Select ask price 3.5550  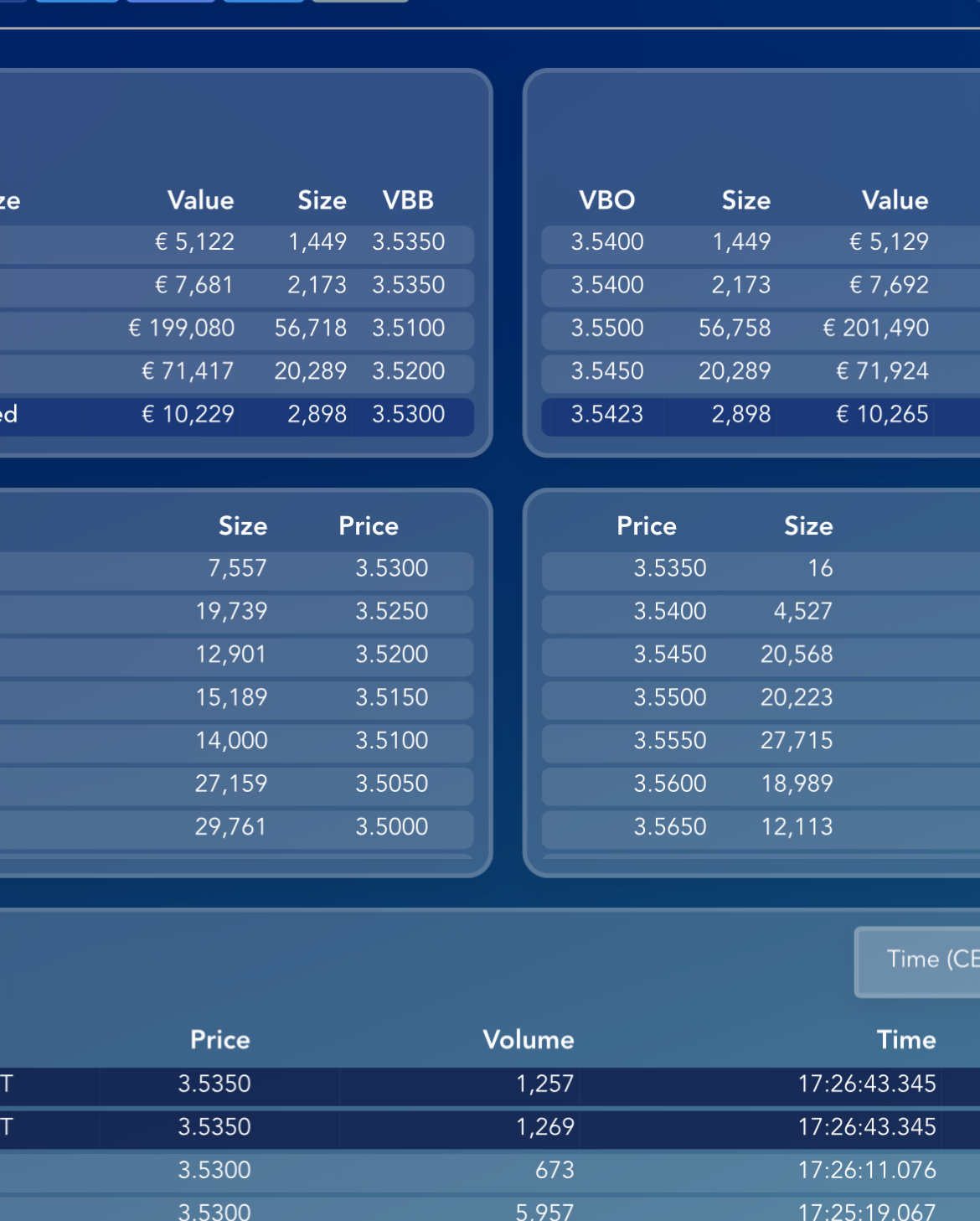[670, 741]
